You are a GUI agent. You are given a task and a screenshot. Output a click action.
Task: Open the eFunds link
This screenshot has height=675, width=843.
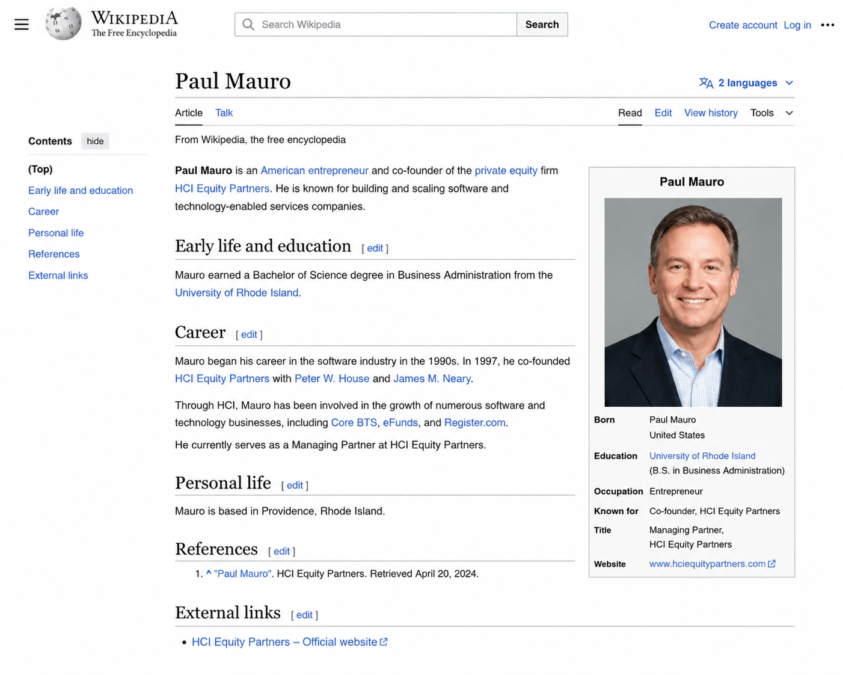pyautogui.click(x=400, y=422)
